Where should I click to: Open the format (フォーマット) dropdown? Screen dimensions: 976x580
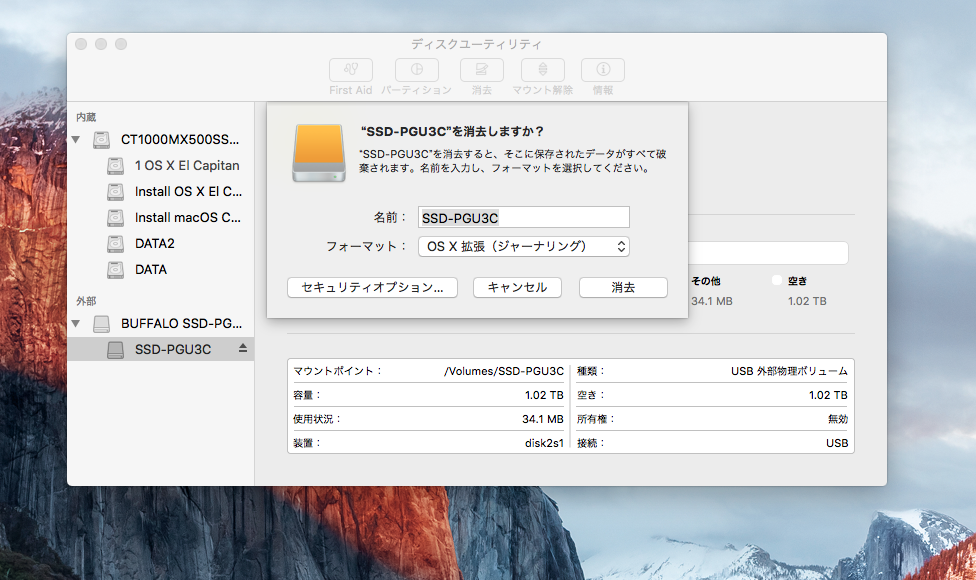point(523,246)
